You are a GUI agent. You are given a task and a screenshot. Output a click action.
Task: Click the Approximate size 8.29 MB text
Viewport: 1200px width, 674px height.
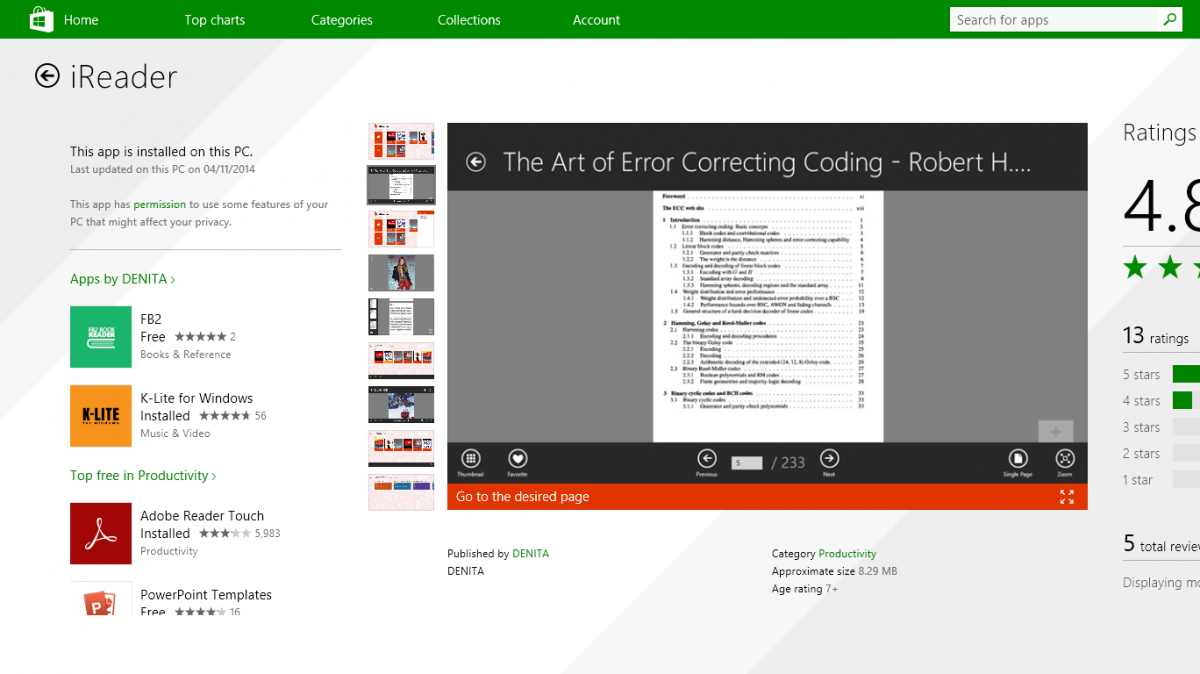tap(834, 571)
